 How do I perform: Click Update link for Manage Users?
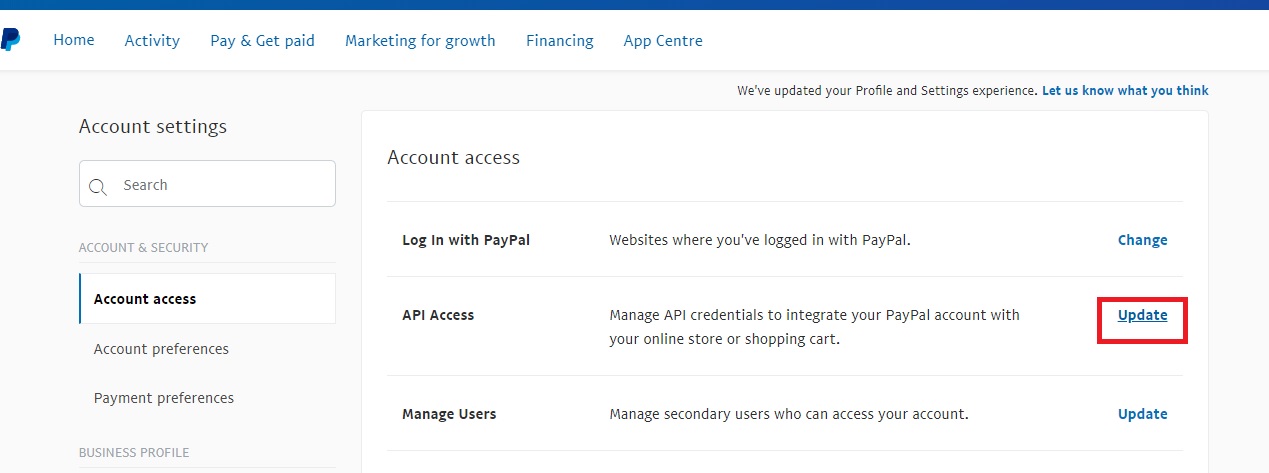(1142, 414)
